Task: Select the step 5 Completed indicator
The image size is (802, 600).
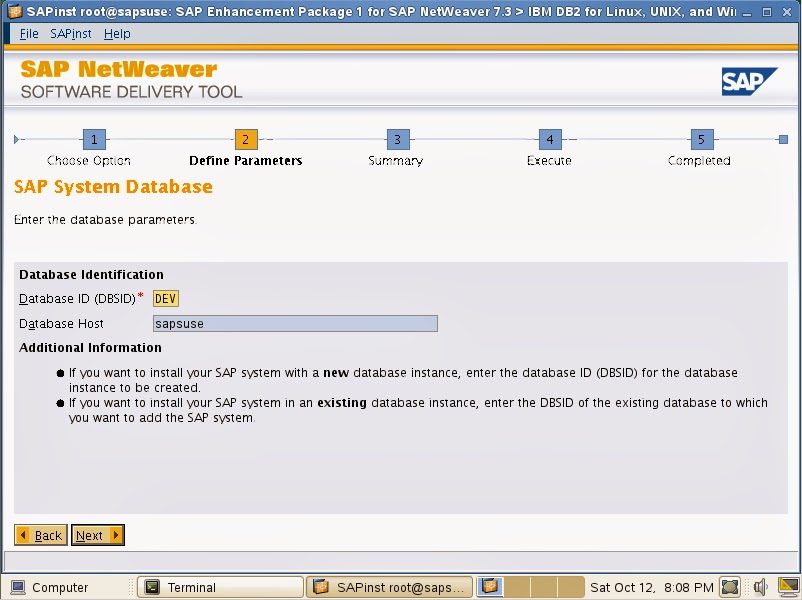Action: click(x=700, y=140)
